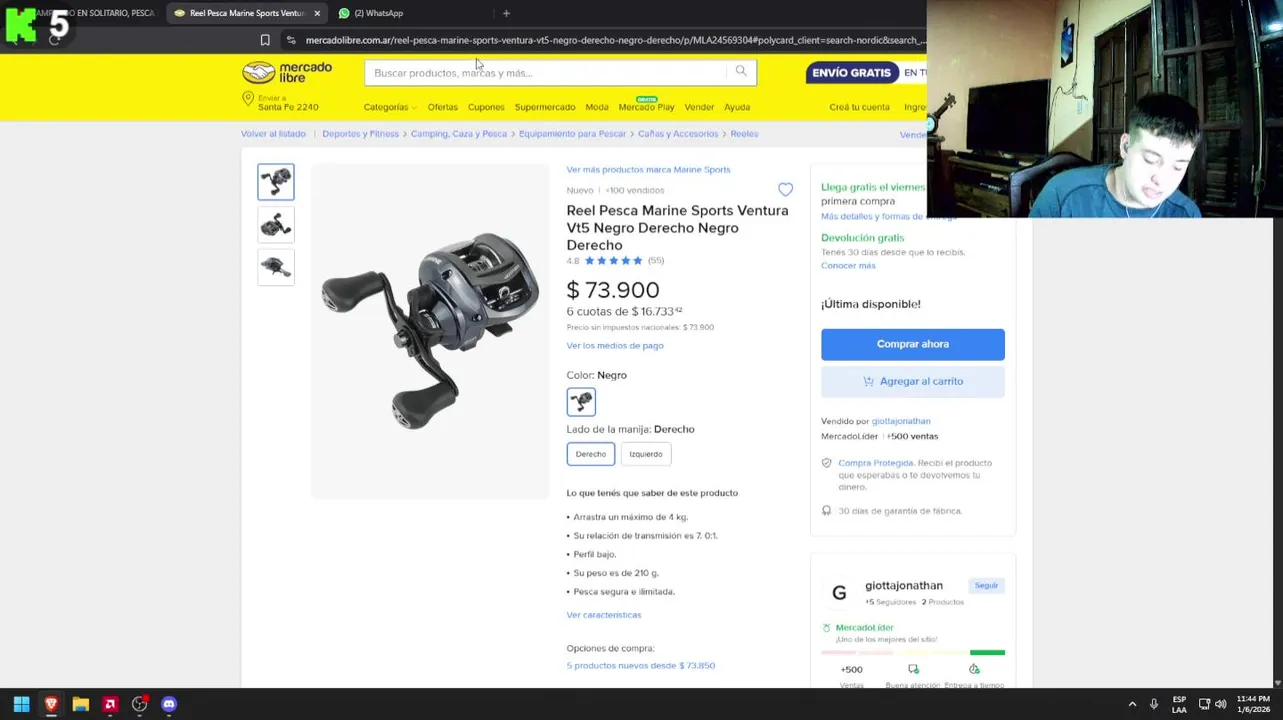Click the search magnifier icon
Screen dimensions: 1283x720
coord(741,71)
